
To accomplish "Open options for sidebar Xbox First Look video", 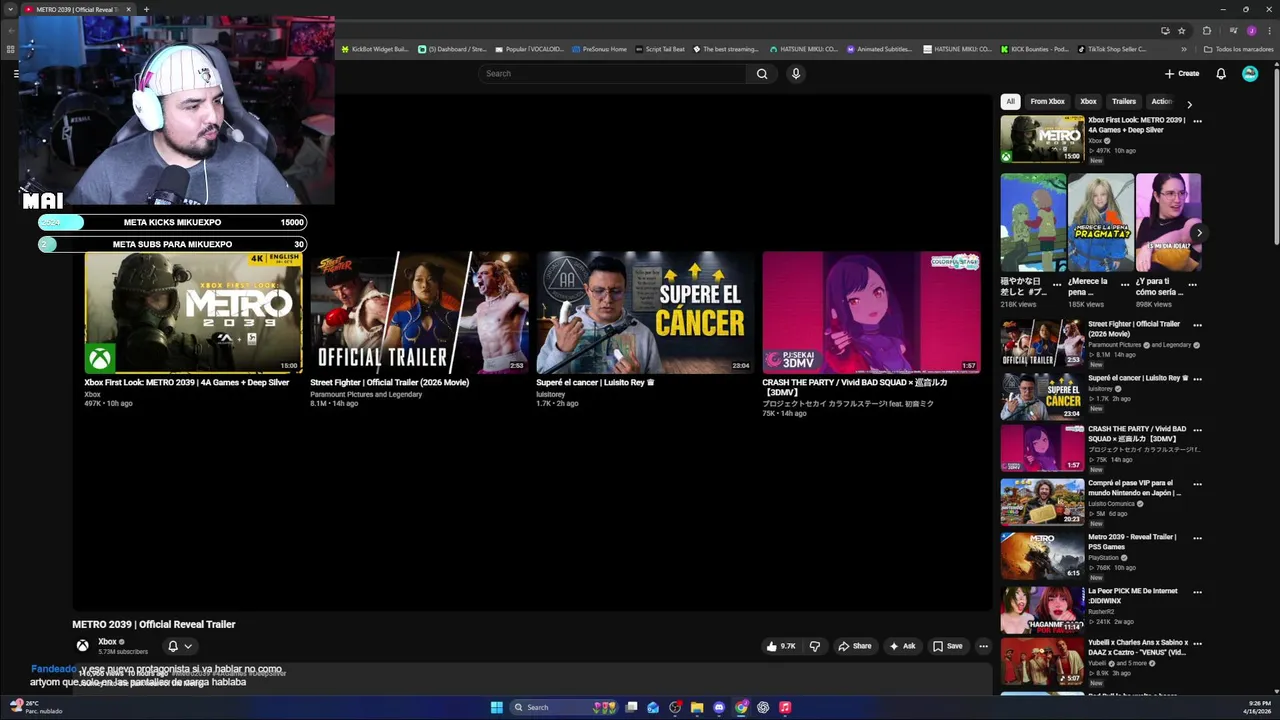I will [1197, 121].
